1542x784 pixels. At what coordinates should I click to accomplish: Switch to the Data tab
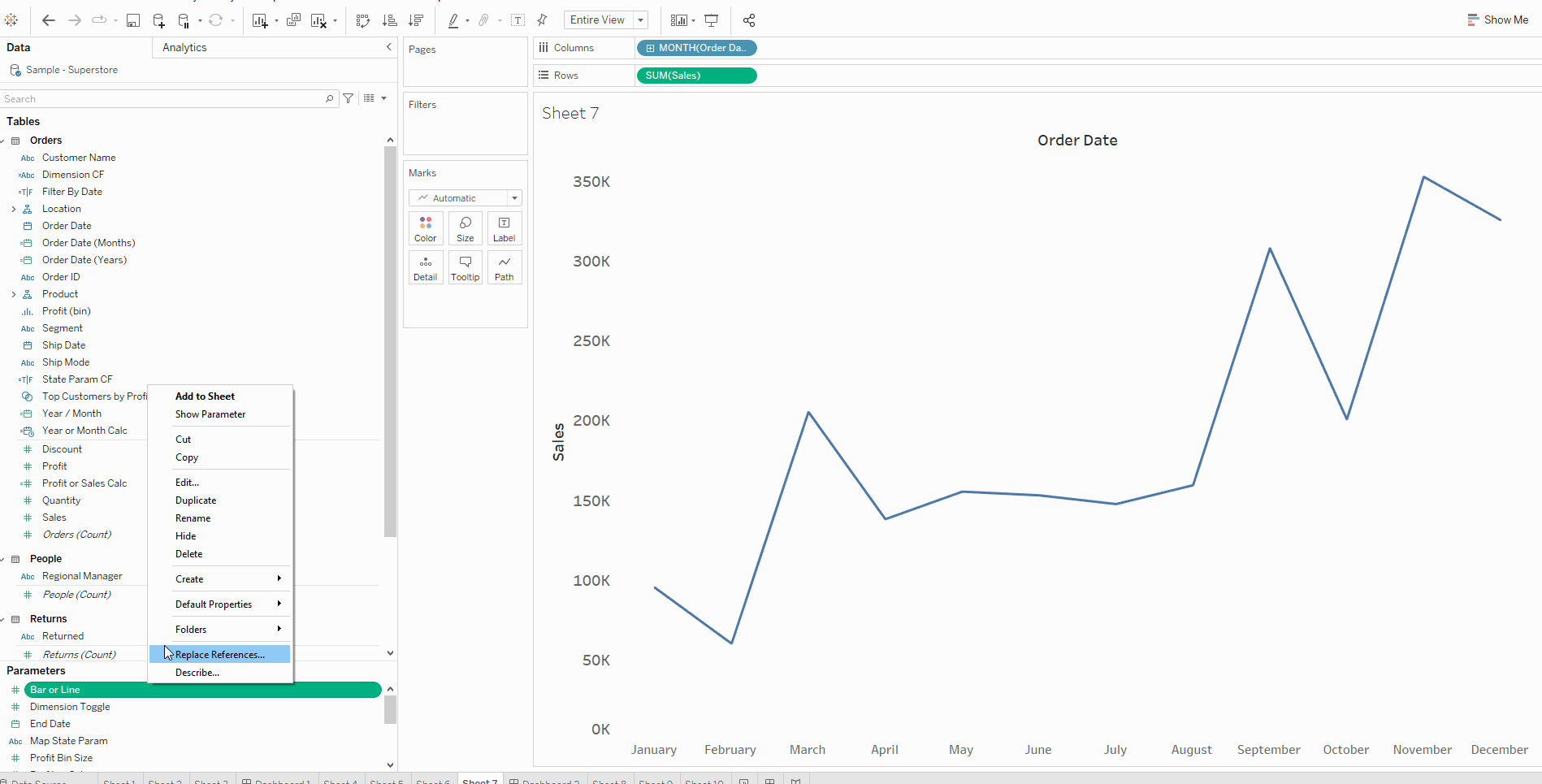[19, 48]
